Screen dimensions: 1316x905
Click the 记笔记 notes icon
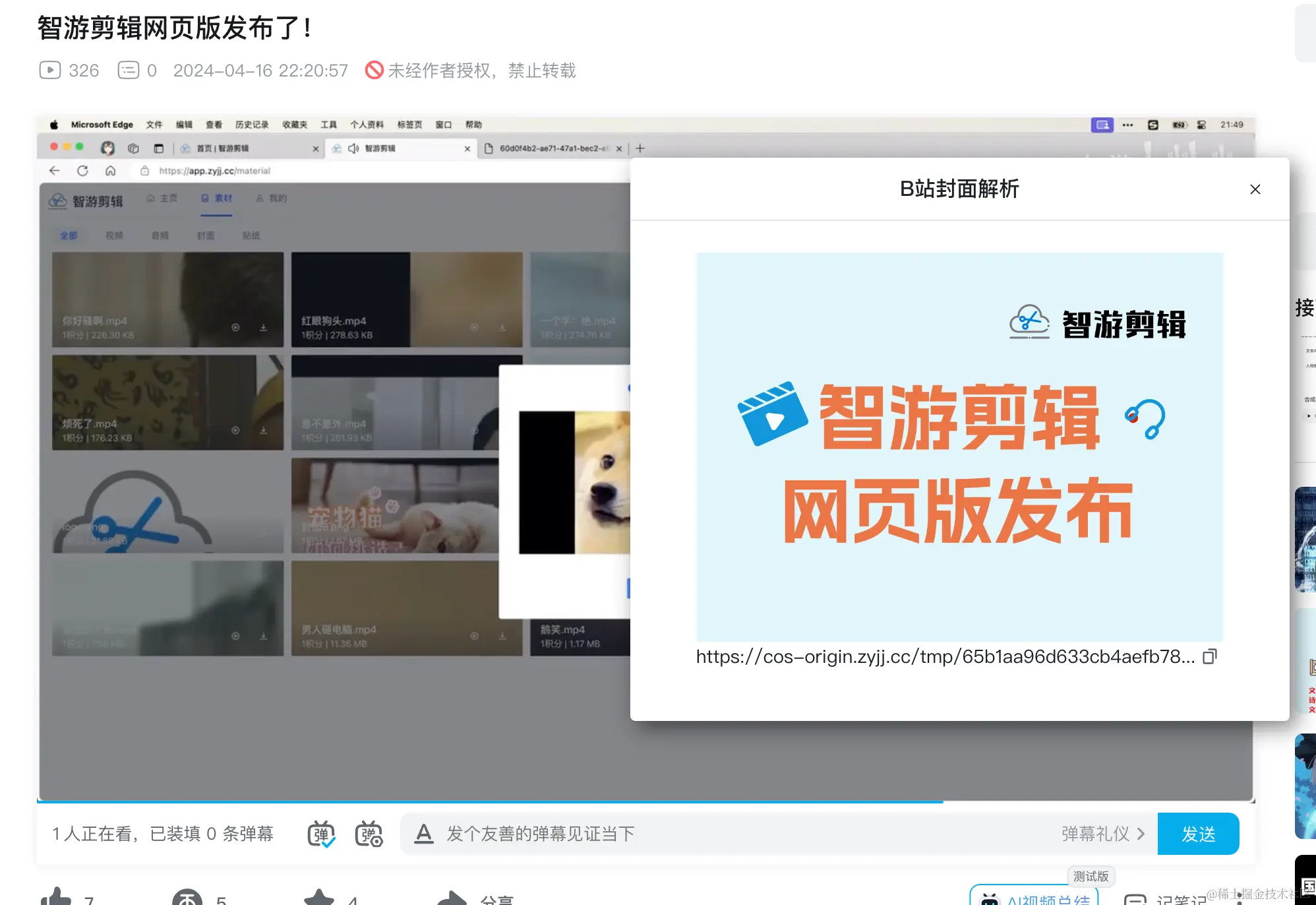click(1135, 900)
